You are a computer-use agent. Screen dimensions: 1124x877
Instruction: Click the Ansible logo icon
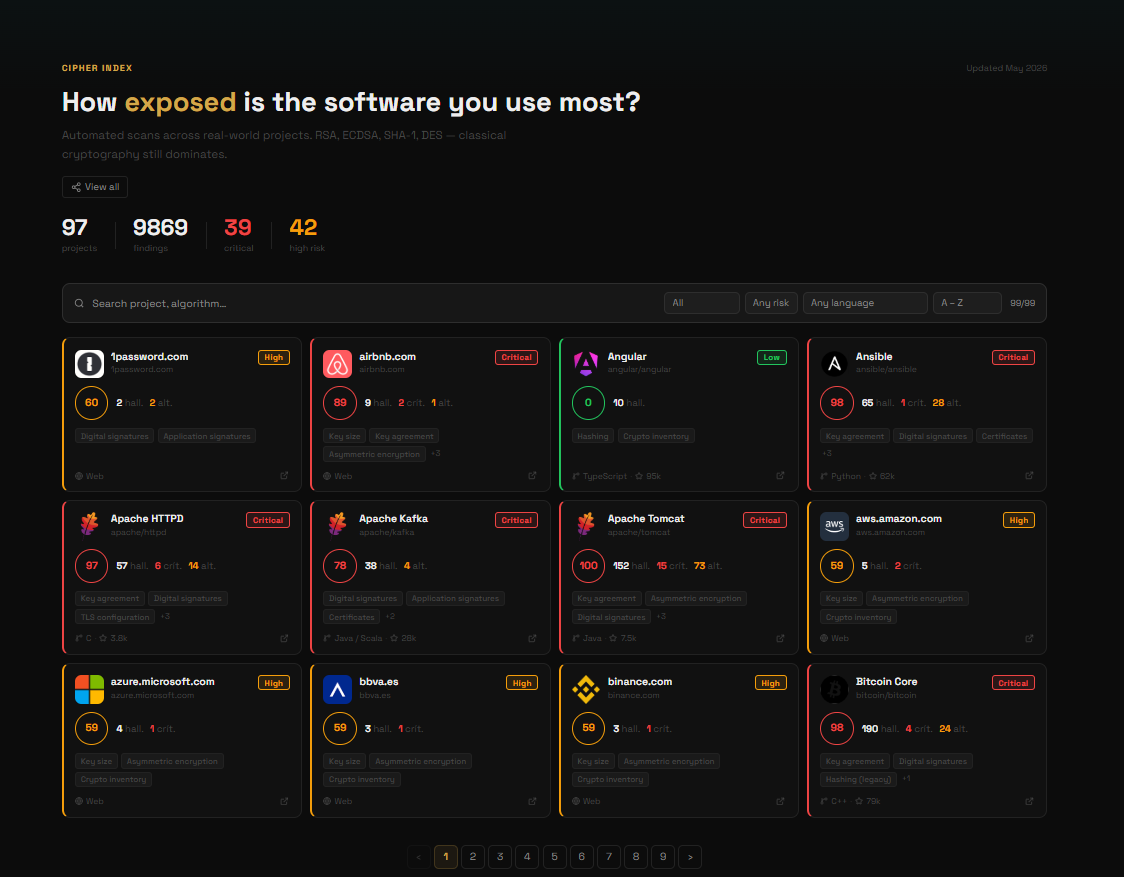coord(834,364)
